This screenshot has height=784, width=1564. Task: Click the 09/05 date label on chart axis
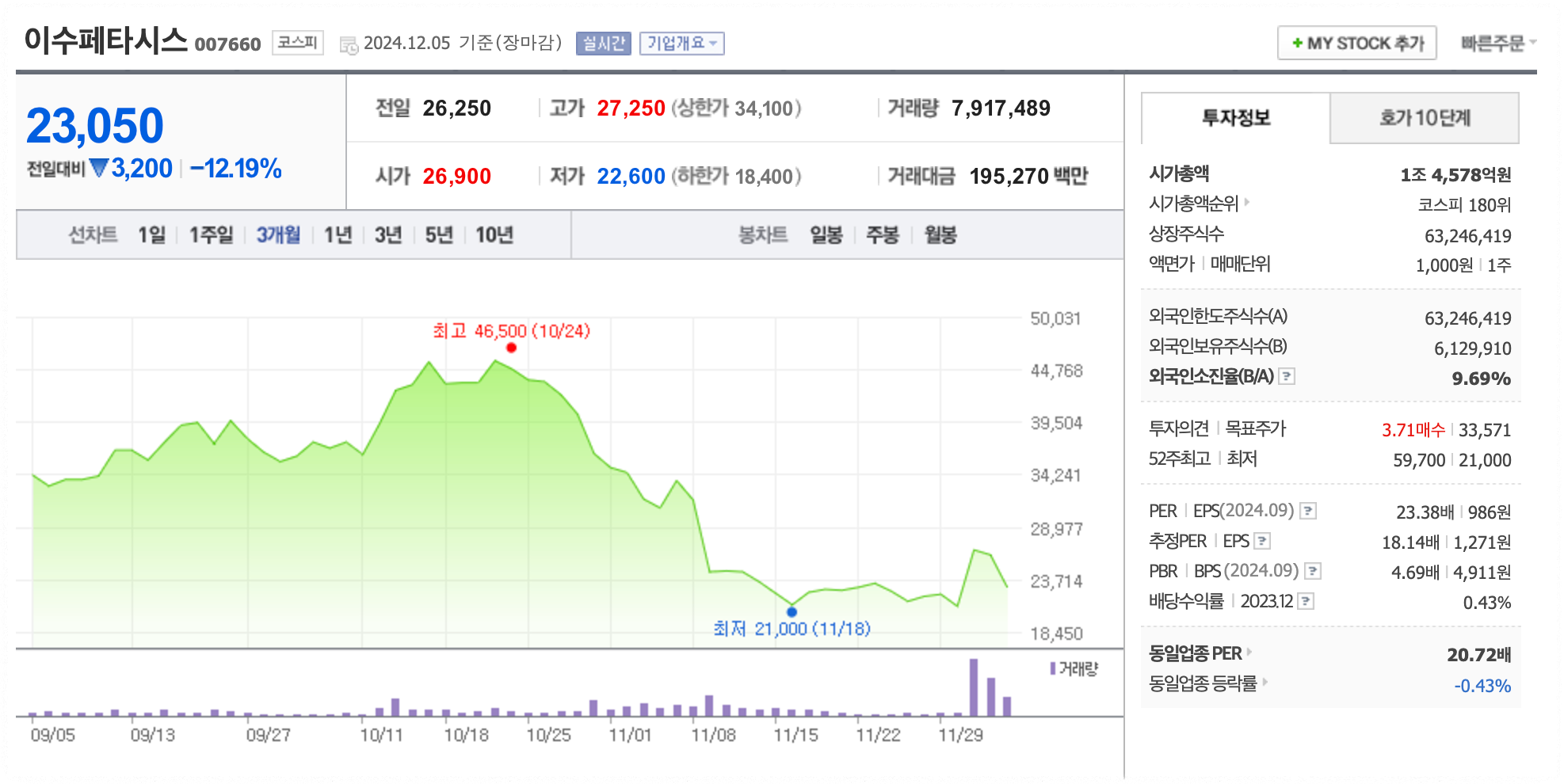[x=53, y=735]
